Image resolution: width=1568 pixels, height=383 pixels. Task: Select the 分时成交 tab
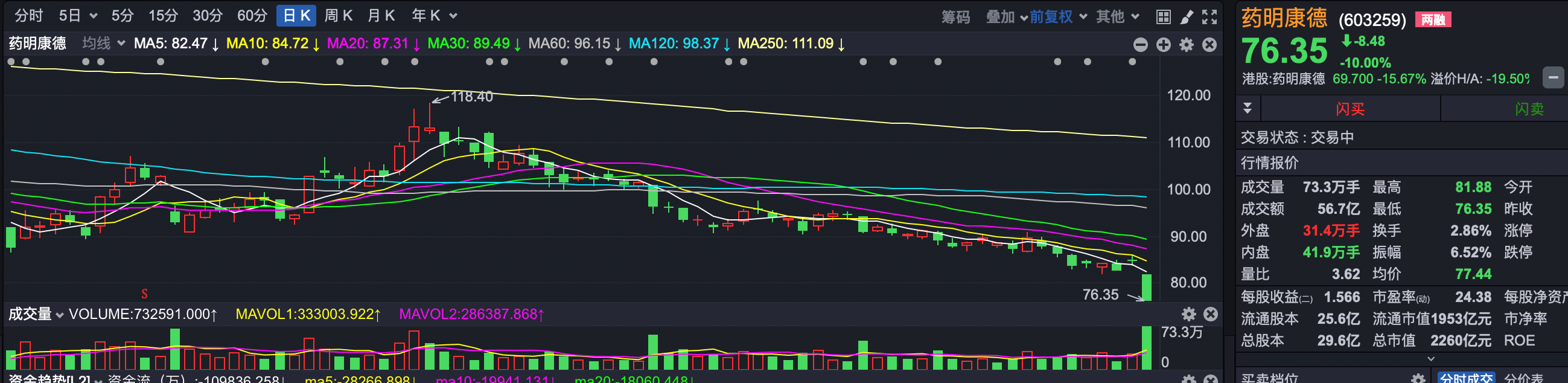click(1466, 378)
